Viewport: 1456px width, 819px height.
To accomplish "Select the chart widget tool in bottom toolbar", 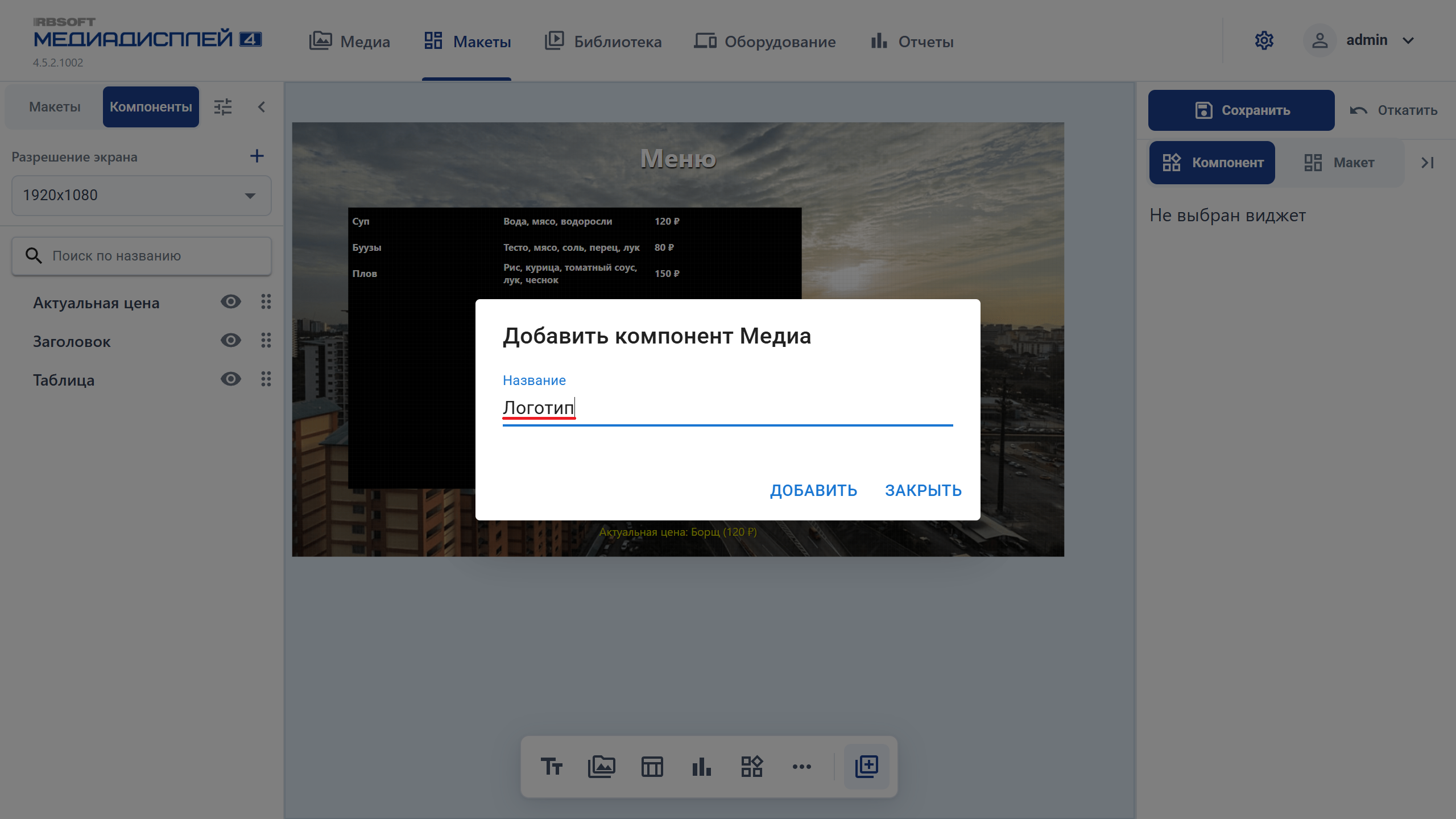I will click(x=701, y=766).
